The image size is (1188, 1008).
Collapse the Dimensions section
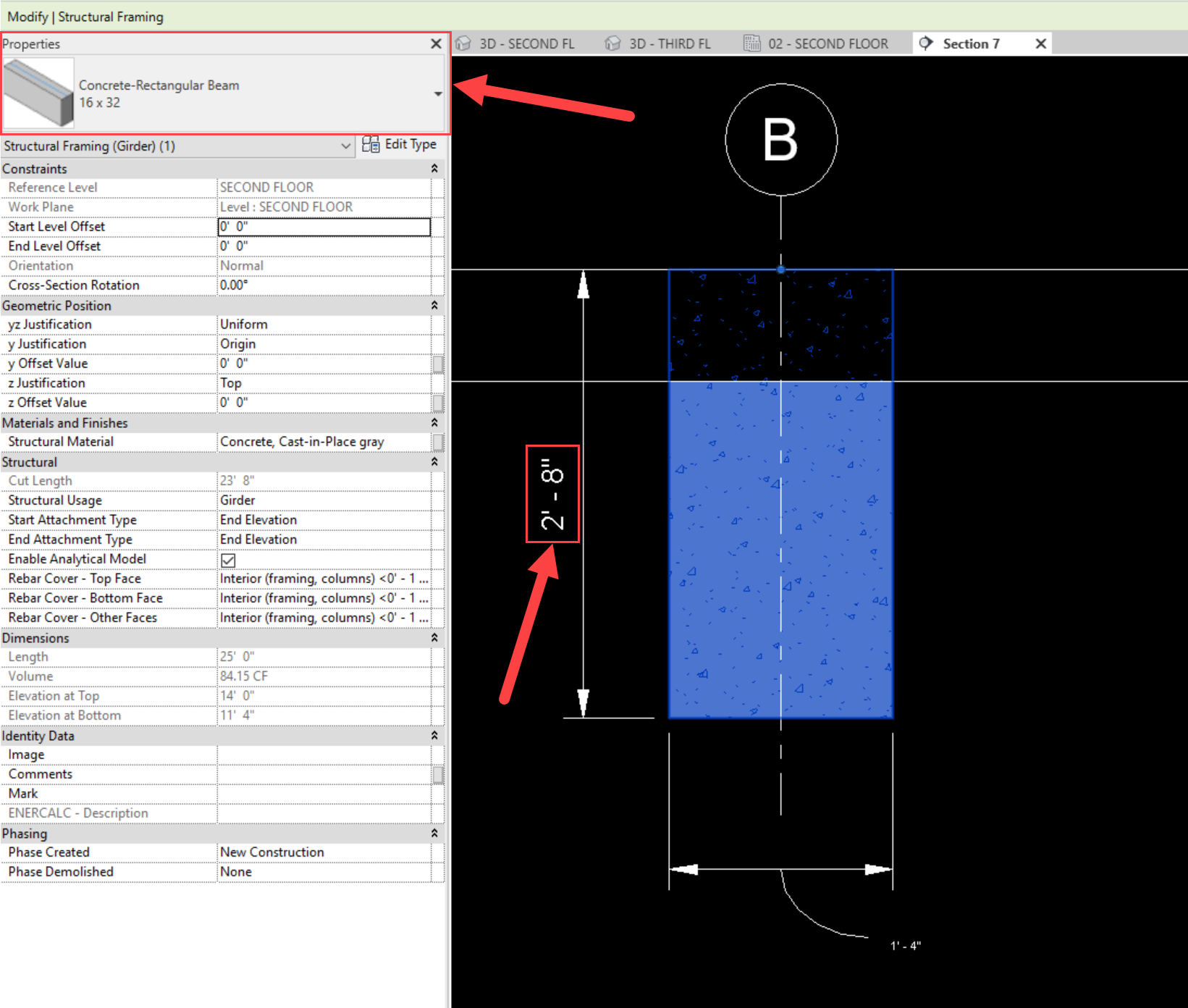point(434,638)
